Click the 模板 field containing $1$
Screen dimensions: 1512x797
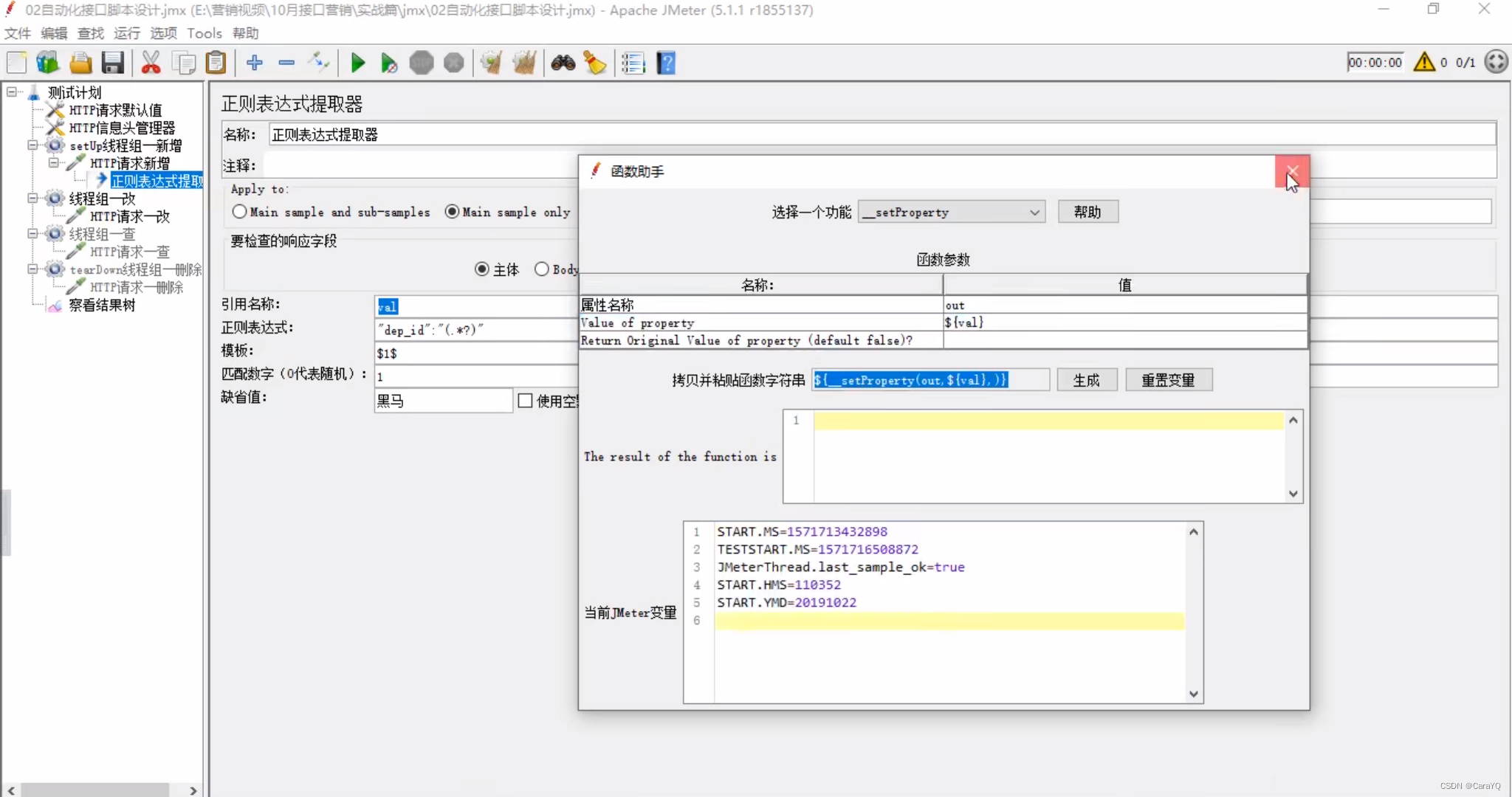click(476, 353)
